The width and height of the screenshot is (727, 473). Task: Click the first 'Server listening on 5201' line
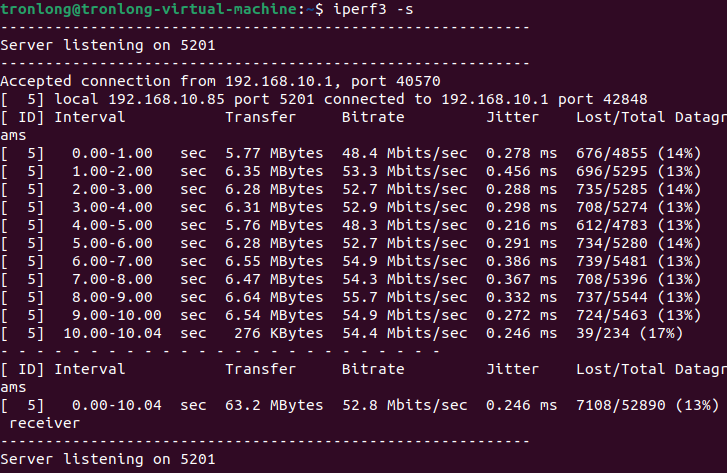click(108, 45)
